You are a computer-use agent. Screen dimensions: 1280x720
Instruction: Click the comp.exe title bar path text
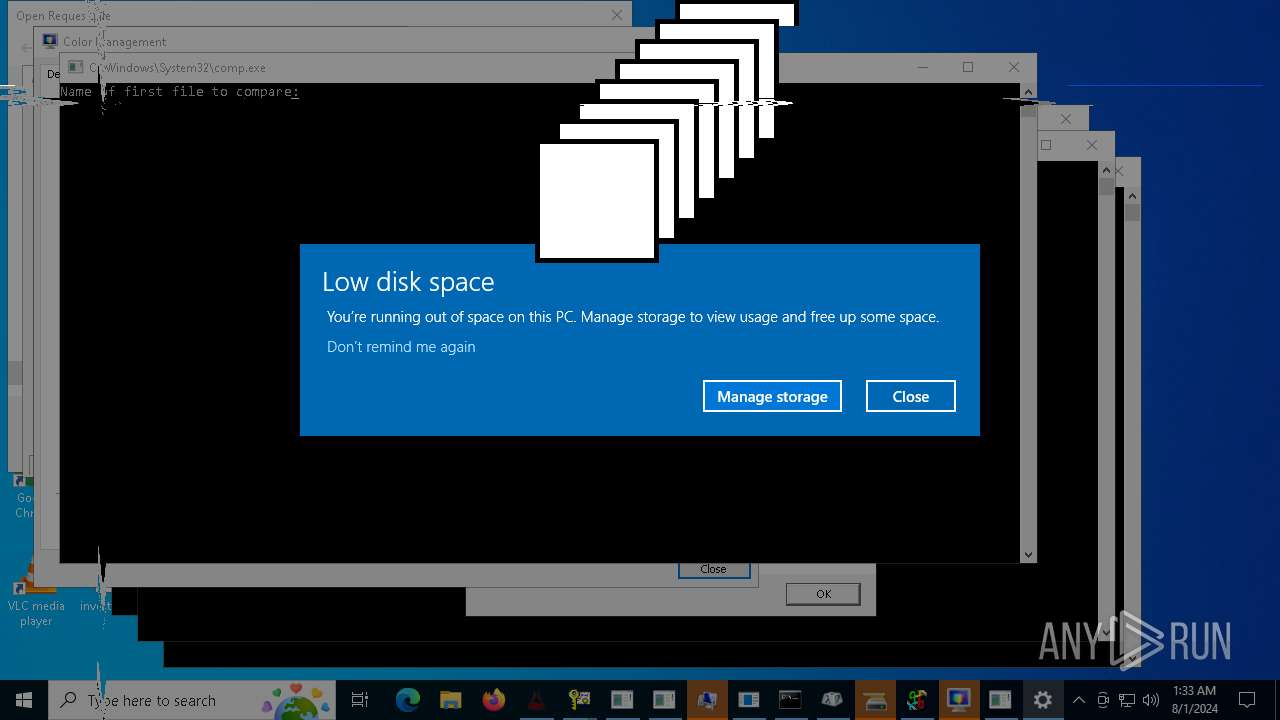click(178, 68)
